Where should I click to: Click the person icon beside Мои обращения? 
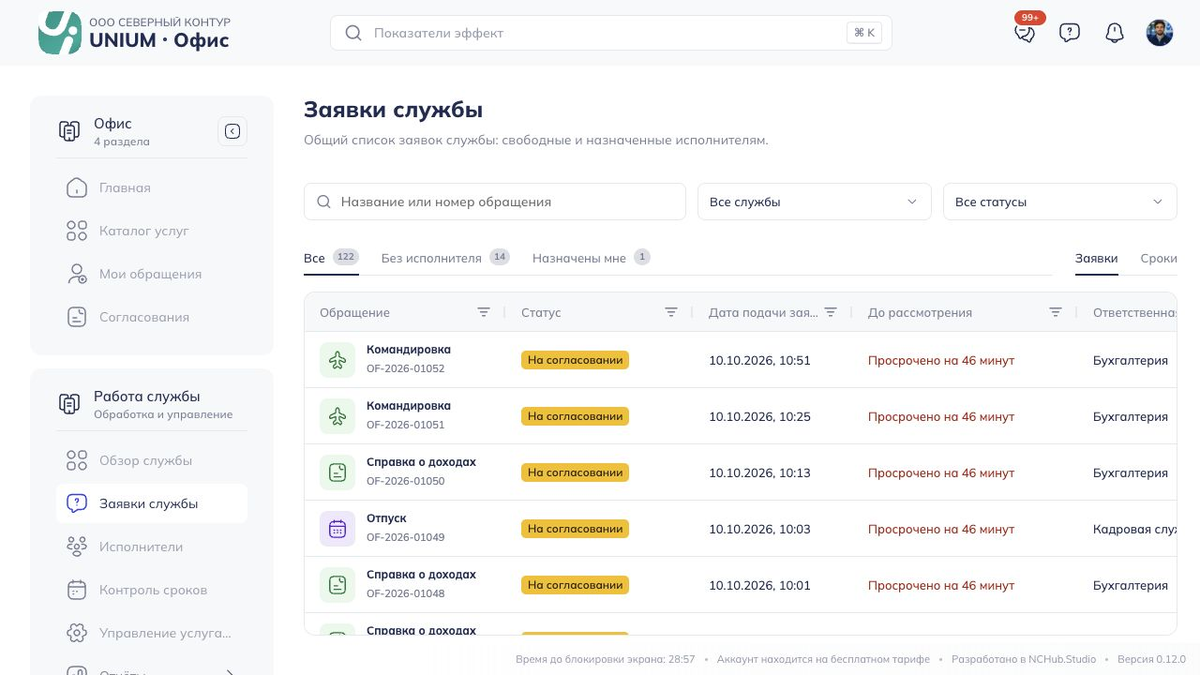tap(77, 274)
